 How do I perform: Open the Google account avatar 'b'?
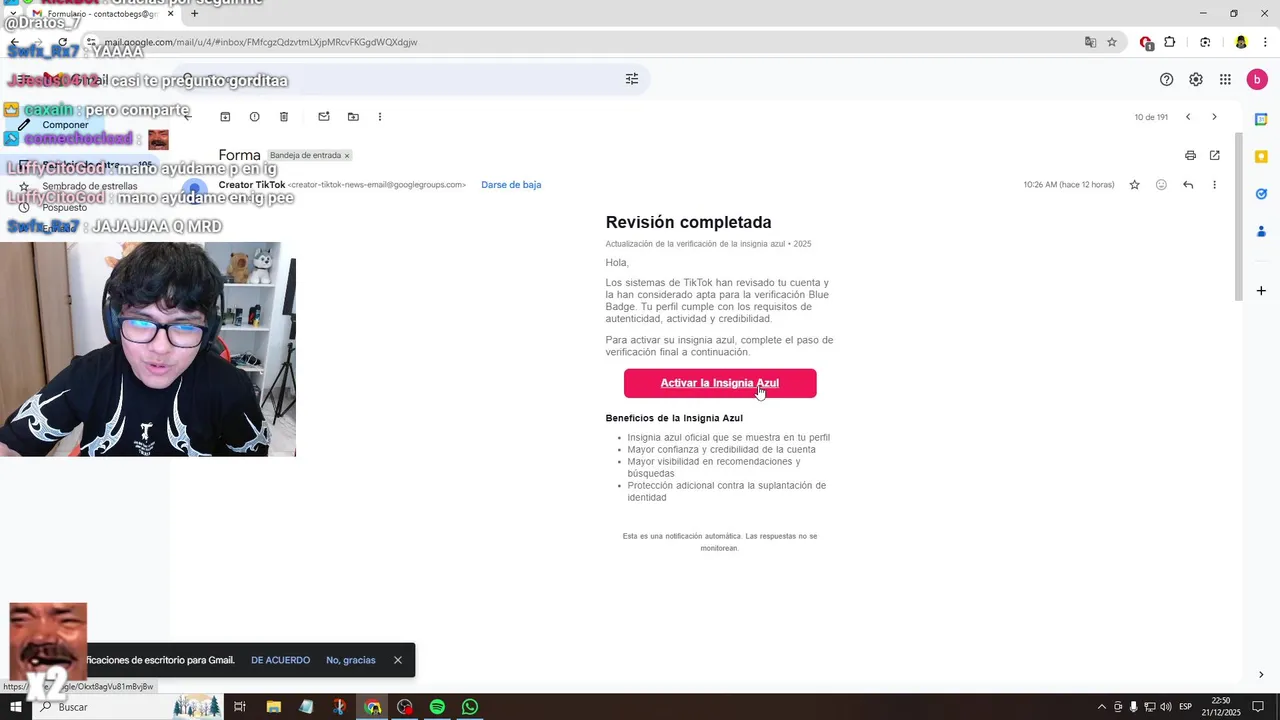coord(1256,80)
